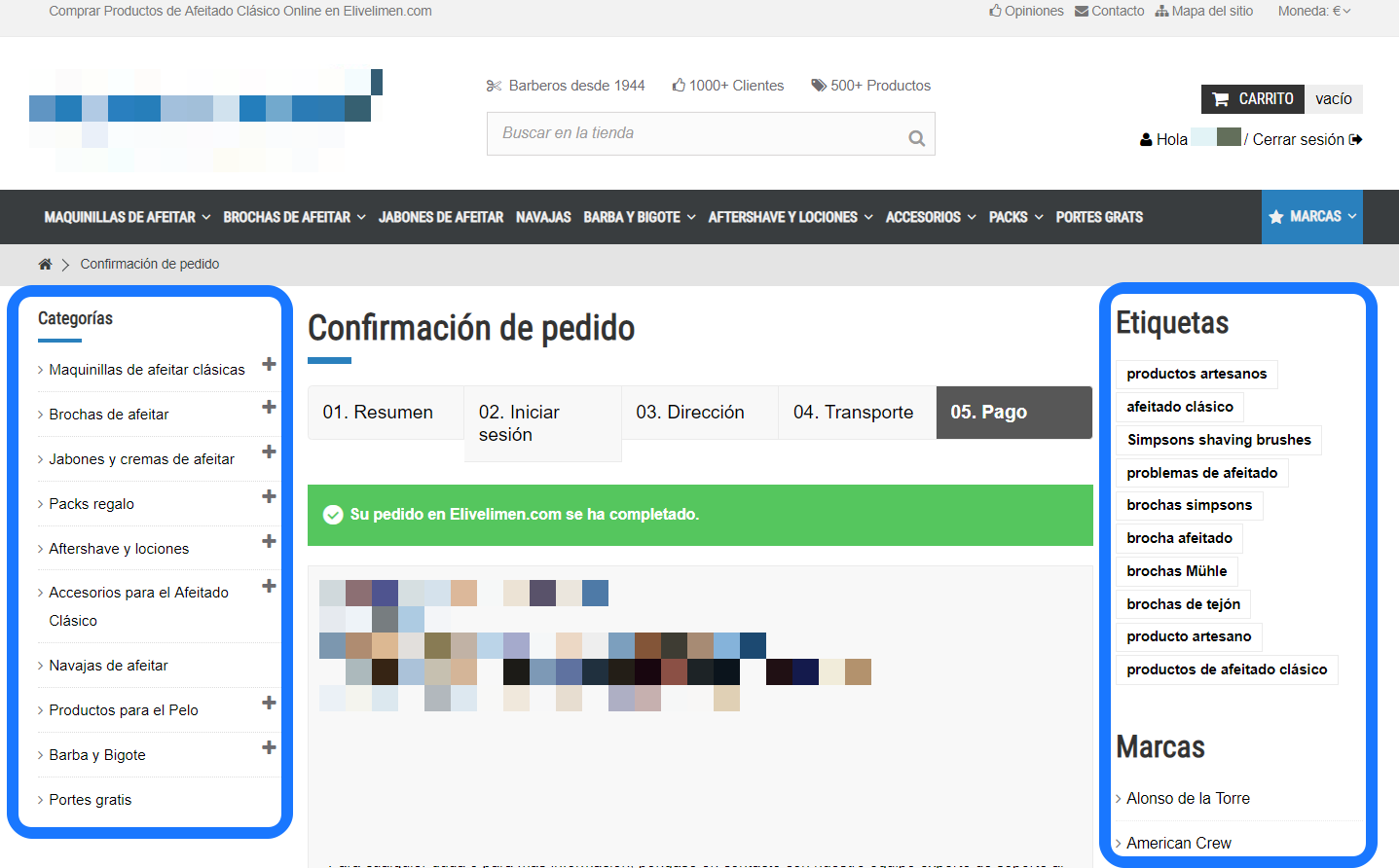Viewport: 1399px width, 868px height.
Task: Click the home icon in the breadcrumb
Action: tap(45, 264)
